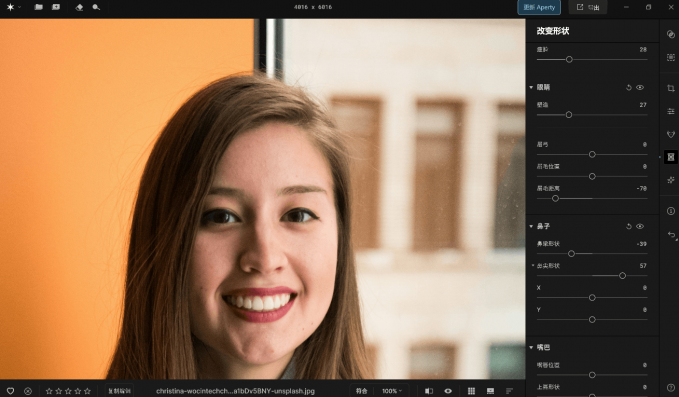Click the nose X slider handle
Viewport: 679px width, 397px height.
(x=592, y=298)
